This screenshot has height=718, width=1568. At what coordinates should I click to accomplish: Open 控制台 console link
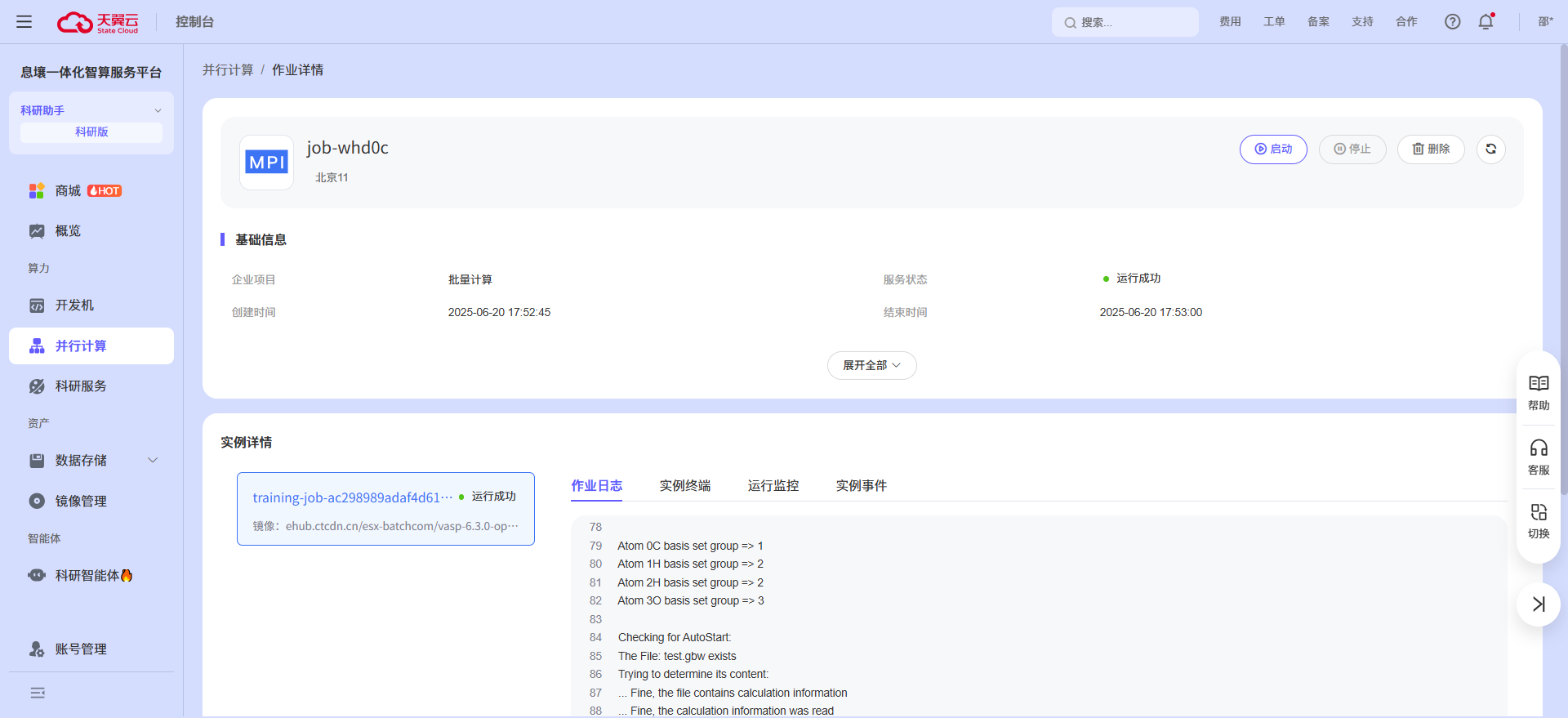[194, 22]
